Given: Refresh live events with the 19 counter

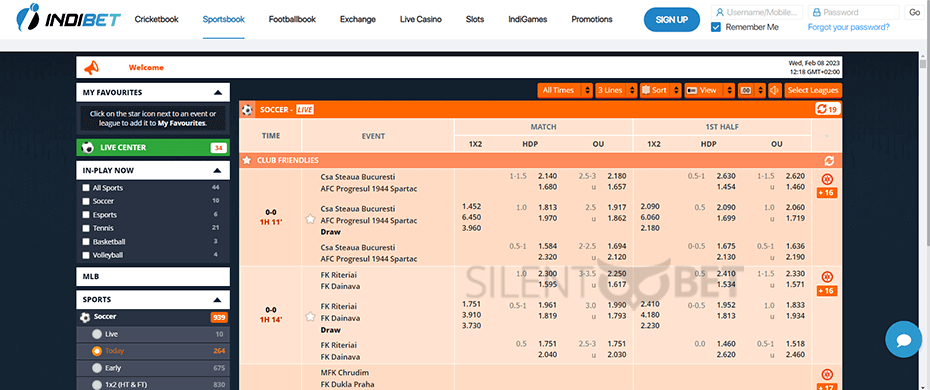Looking at the screenshot, I should point(827,110).
